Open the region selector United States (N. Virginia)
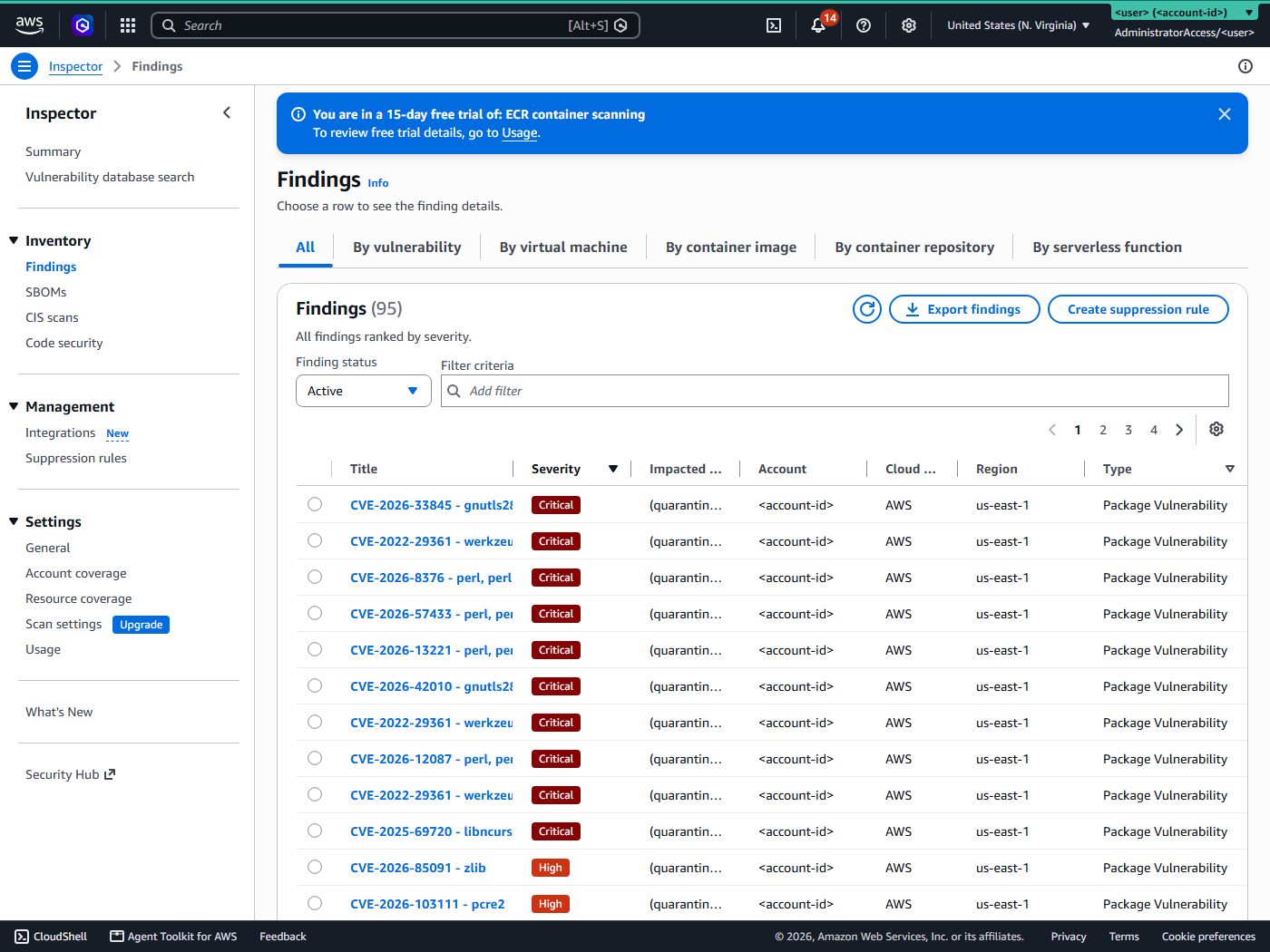Viewport: 1270px width, 952px height. [x=1018, y=25]
